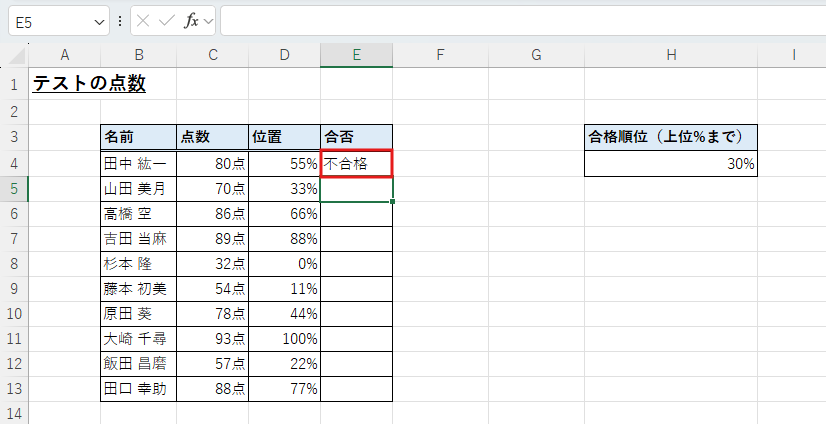Select the 合否 header cell
Viewport: 826px width, 424px height.
click(x=356, y=137)
